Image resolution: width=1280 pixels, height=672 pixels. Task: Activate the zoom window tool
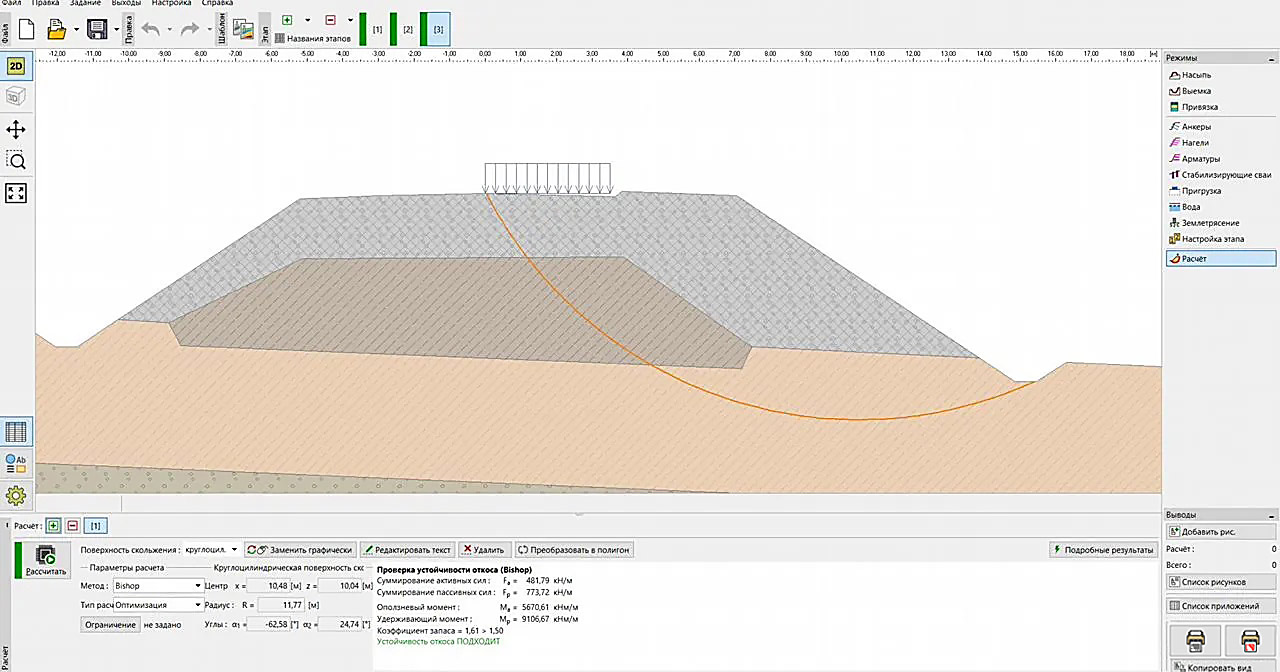16,161
